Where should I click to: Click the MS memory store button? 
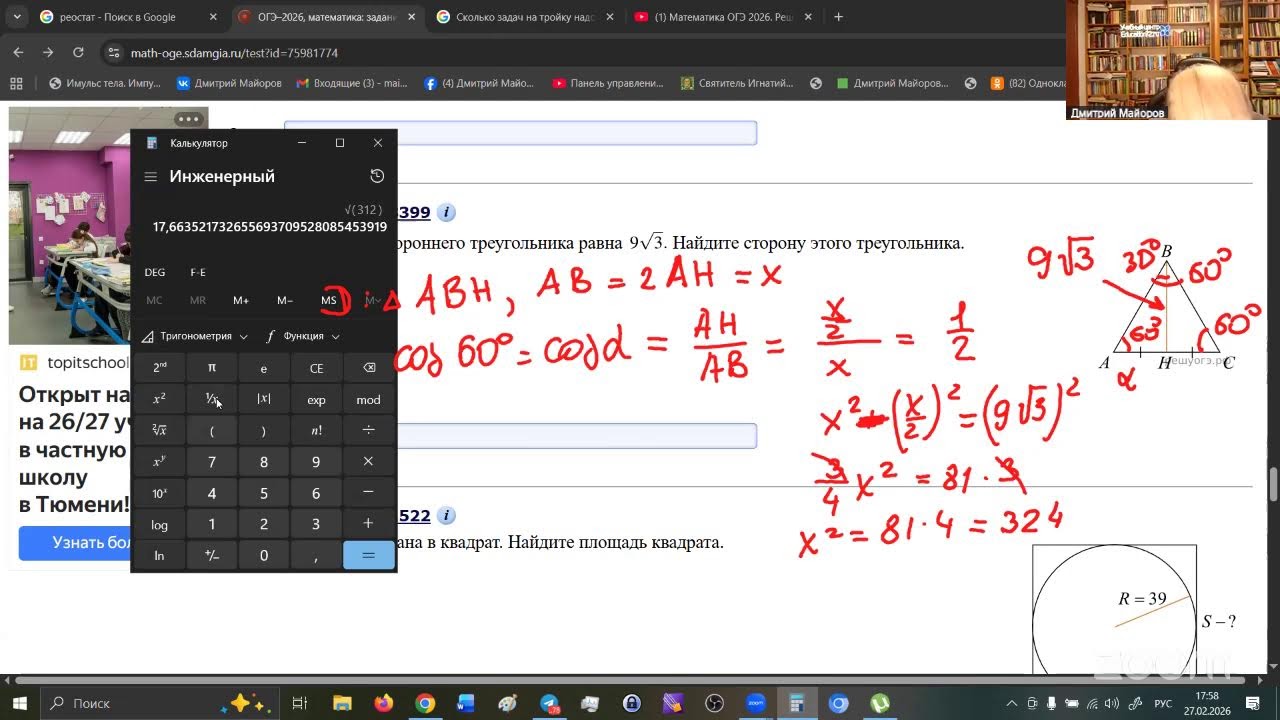tap(329, 300)
